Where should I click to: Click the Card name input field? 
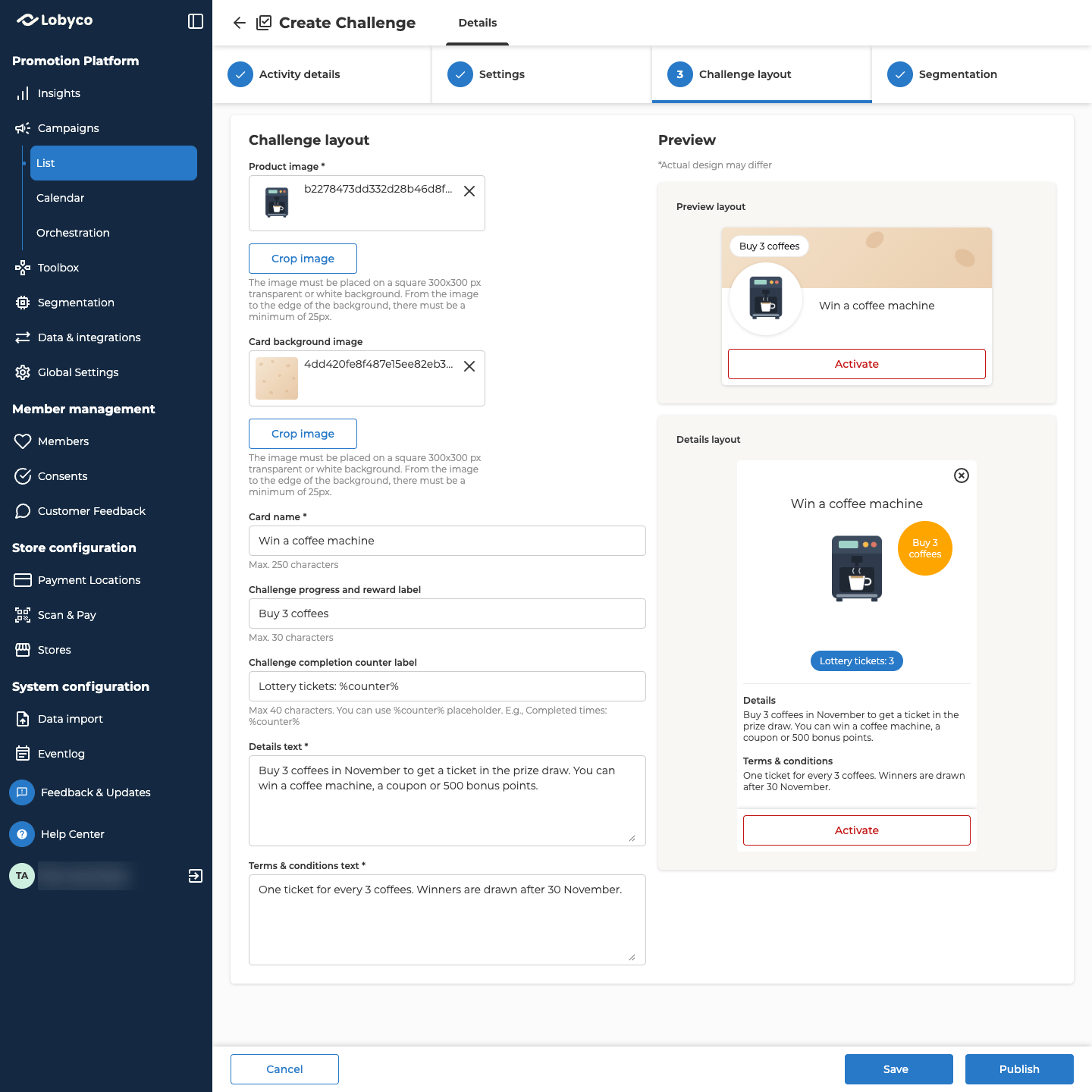(x=447, y=541)
